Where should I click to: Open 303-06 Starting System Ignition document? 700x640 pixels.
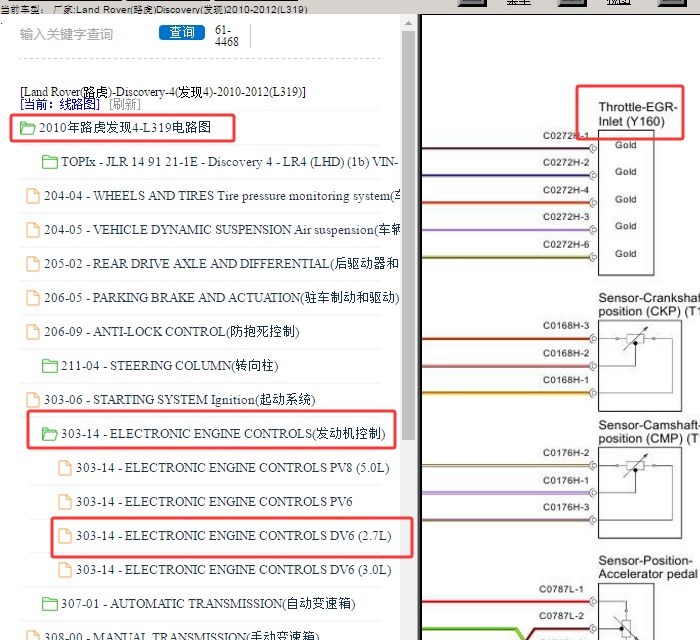click(179, 399)
